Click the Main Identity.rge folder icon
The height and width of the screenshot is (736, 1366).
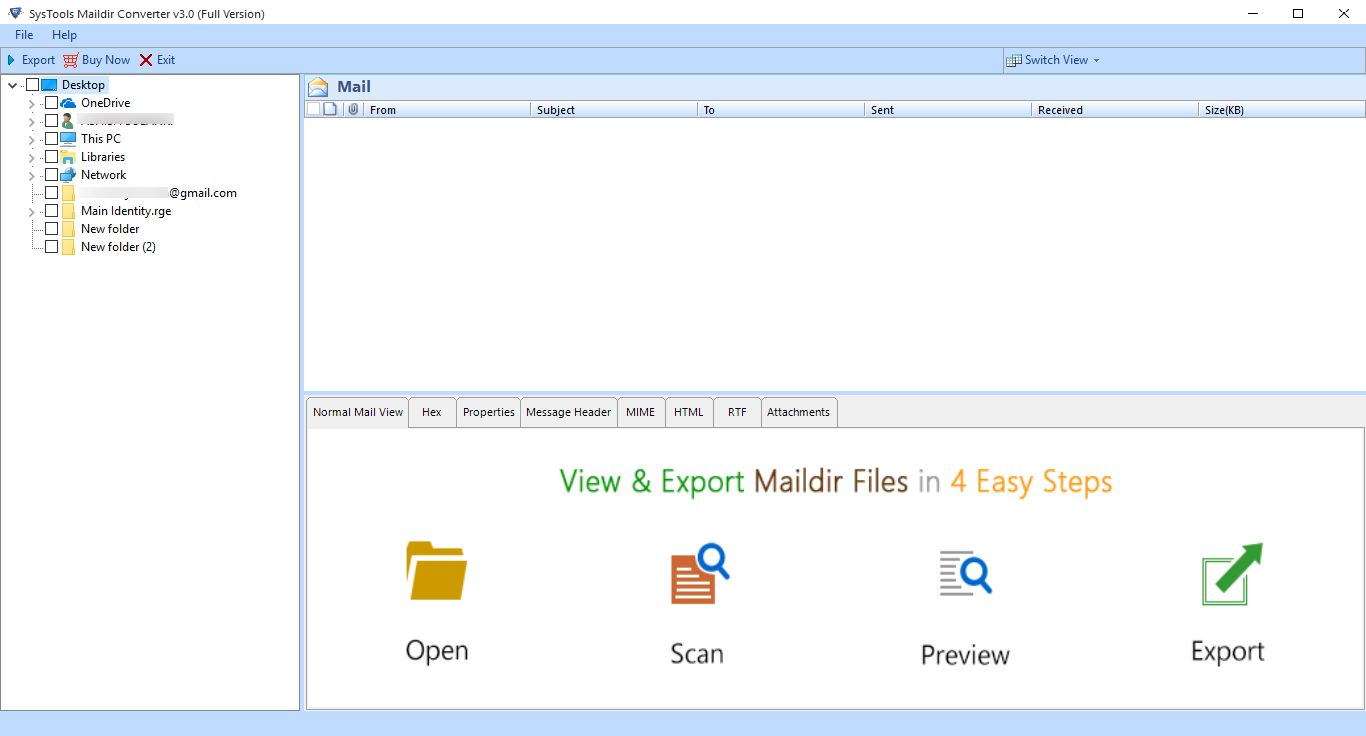68,211
